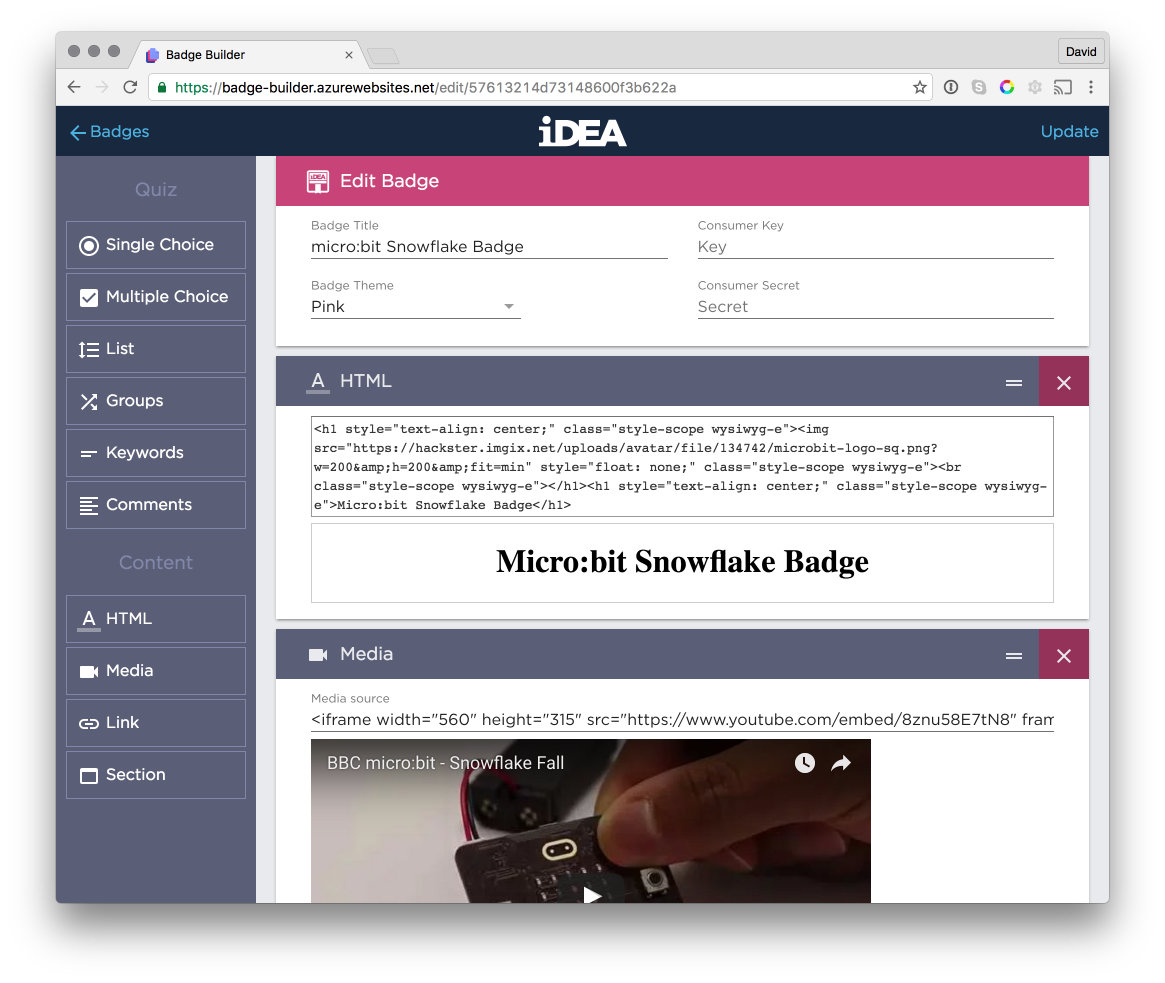Click the video Watch Later clock icon
The width and height of the screenshot is (1165, 983).
coord(805,763)
